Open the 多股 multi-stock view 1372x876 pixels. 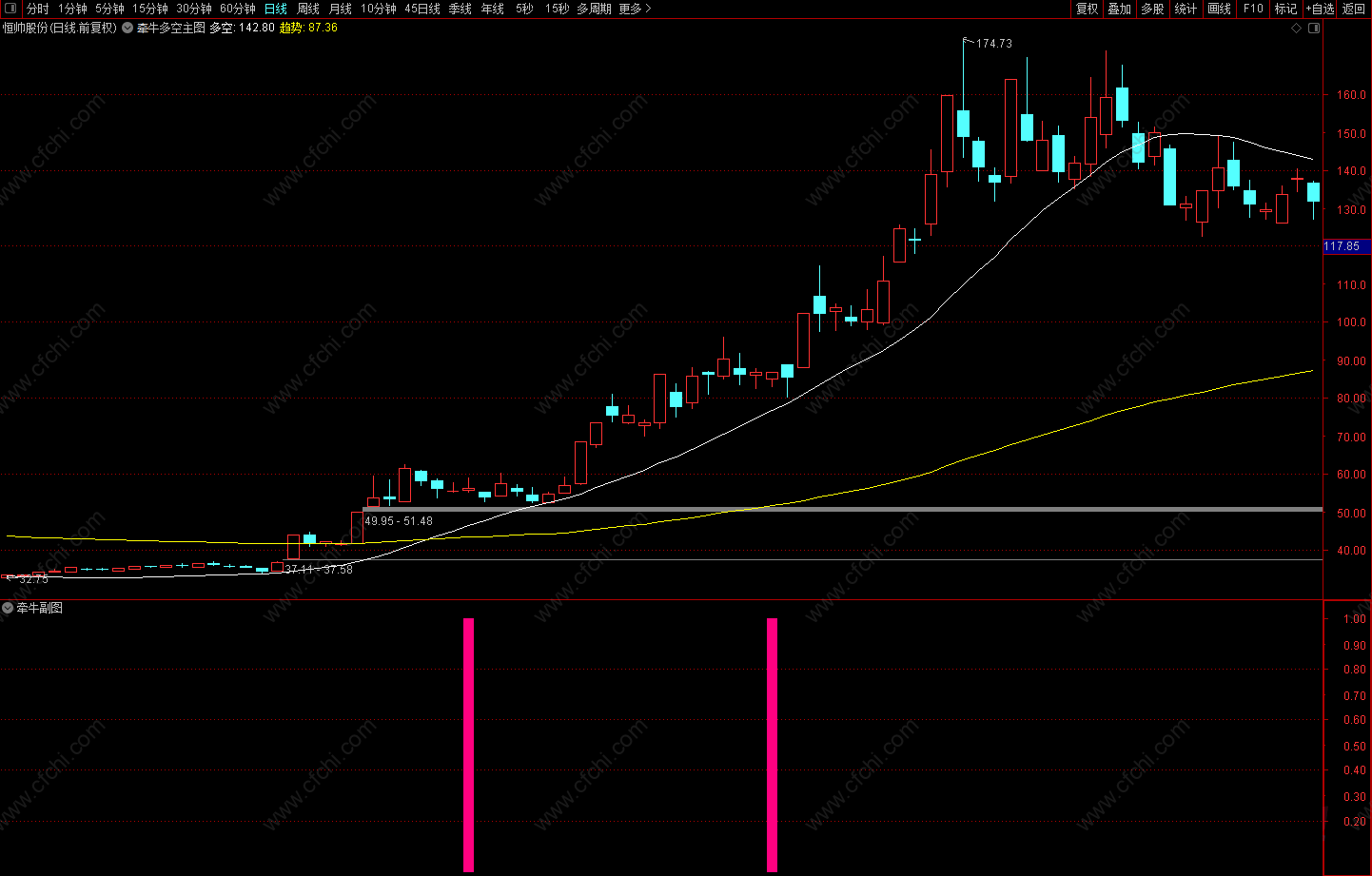pos(1152,9)
